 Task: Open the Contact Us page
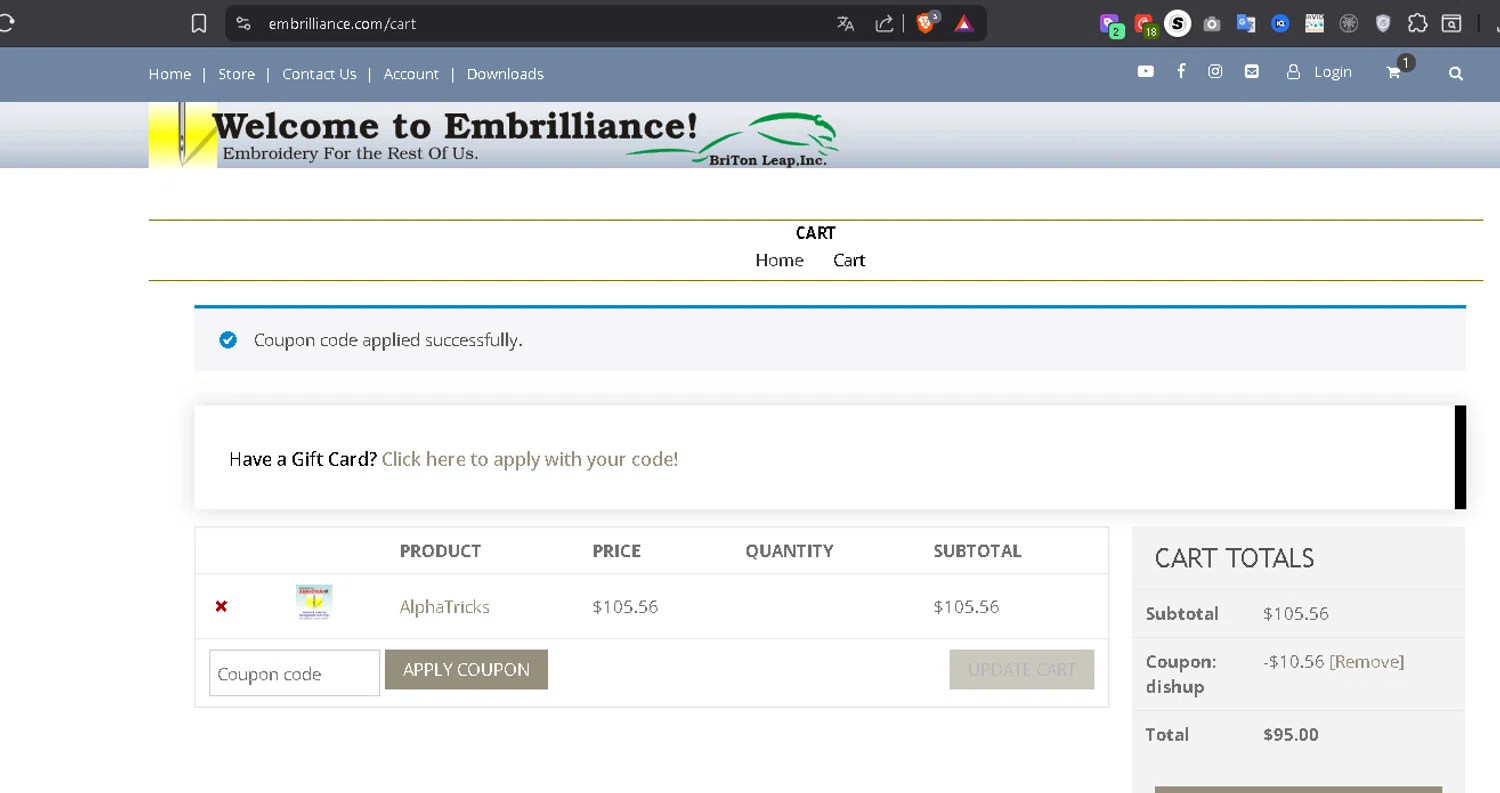click(x=319, y=74)
